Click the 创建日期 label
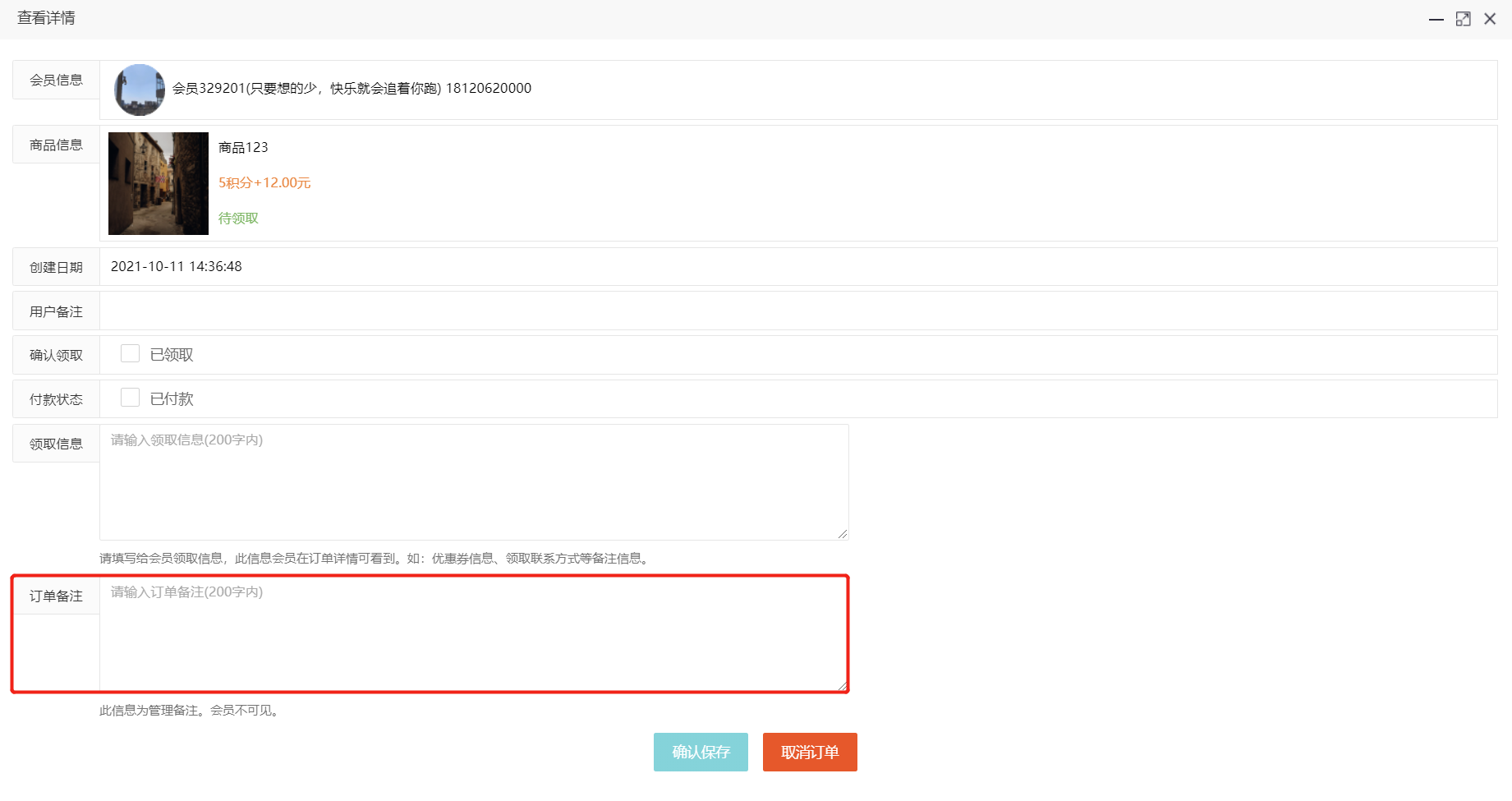 coord(56,267)
